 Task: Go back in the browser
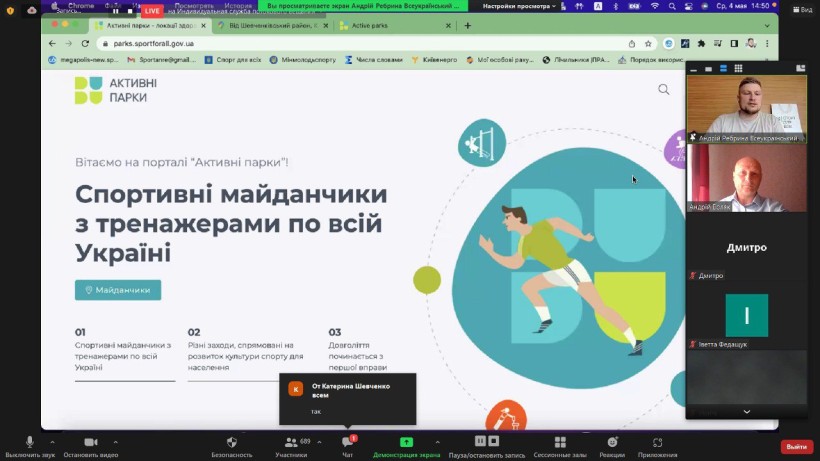click(52, 43)
